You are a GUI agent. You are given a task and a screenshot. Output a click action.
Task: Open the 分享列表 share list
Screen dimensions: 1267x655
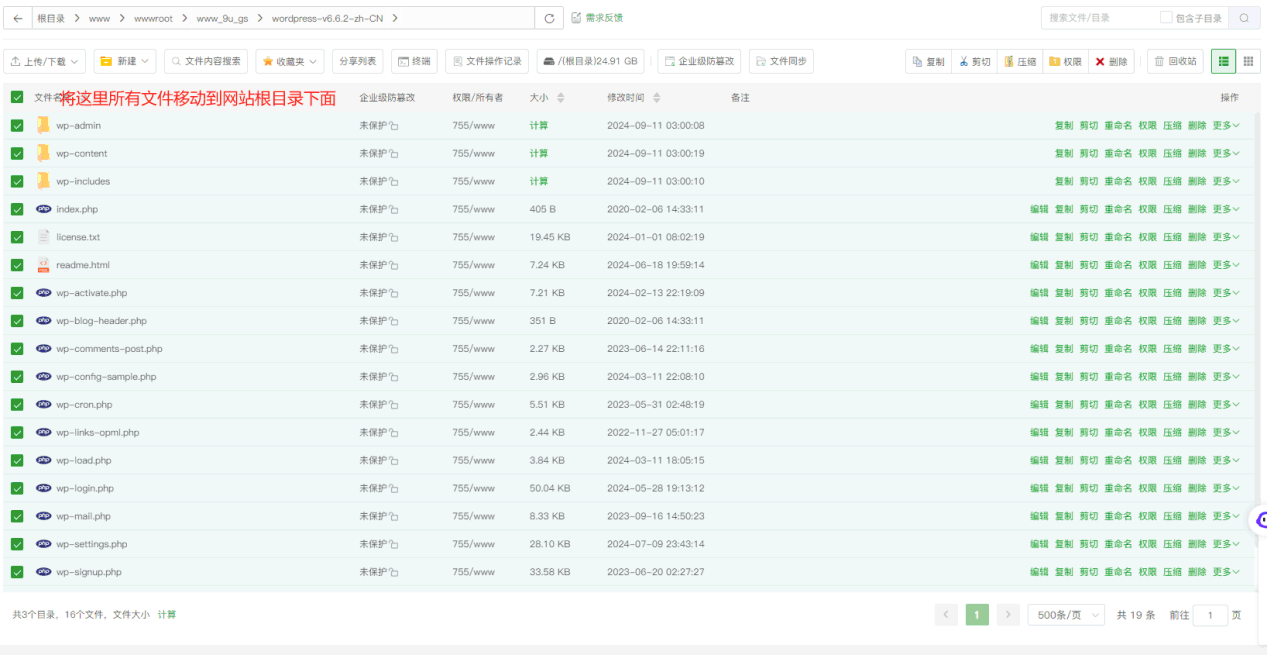357,61
